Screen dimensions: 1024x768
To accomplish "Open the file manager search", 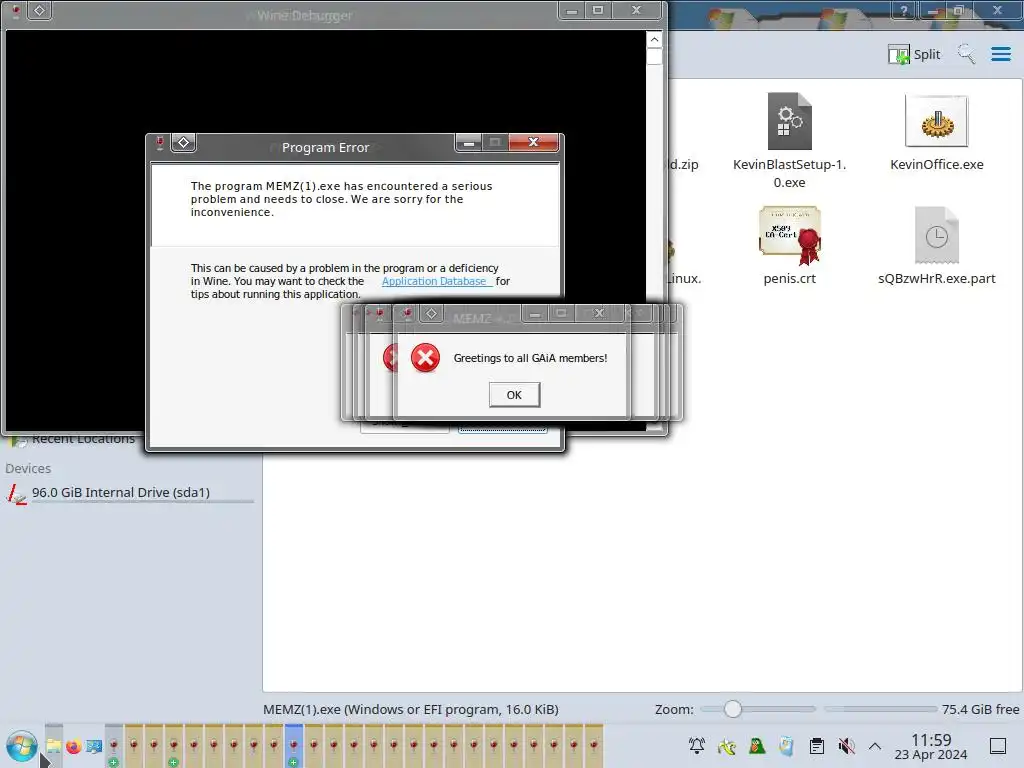I will point(966,54).
